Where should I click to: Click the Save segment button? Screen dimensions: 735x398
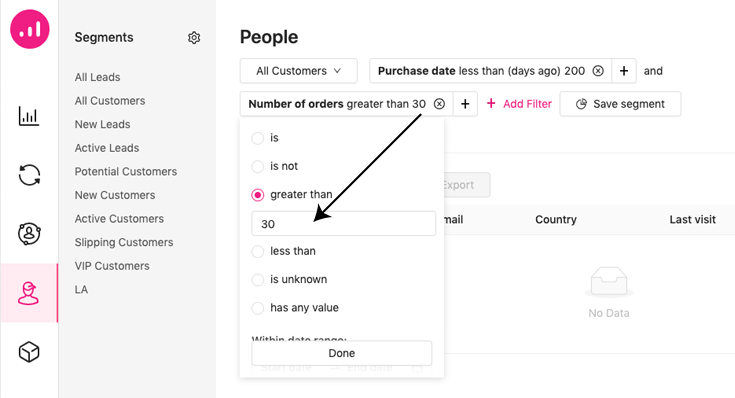click(x=620, y=104)
